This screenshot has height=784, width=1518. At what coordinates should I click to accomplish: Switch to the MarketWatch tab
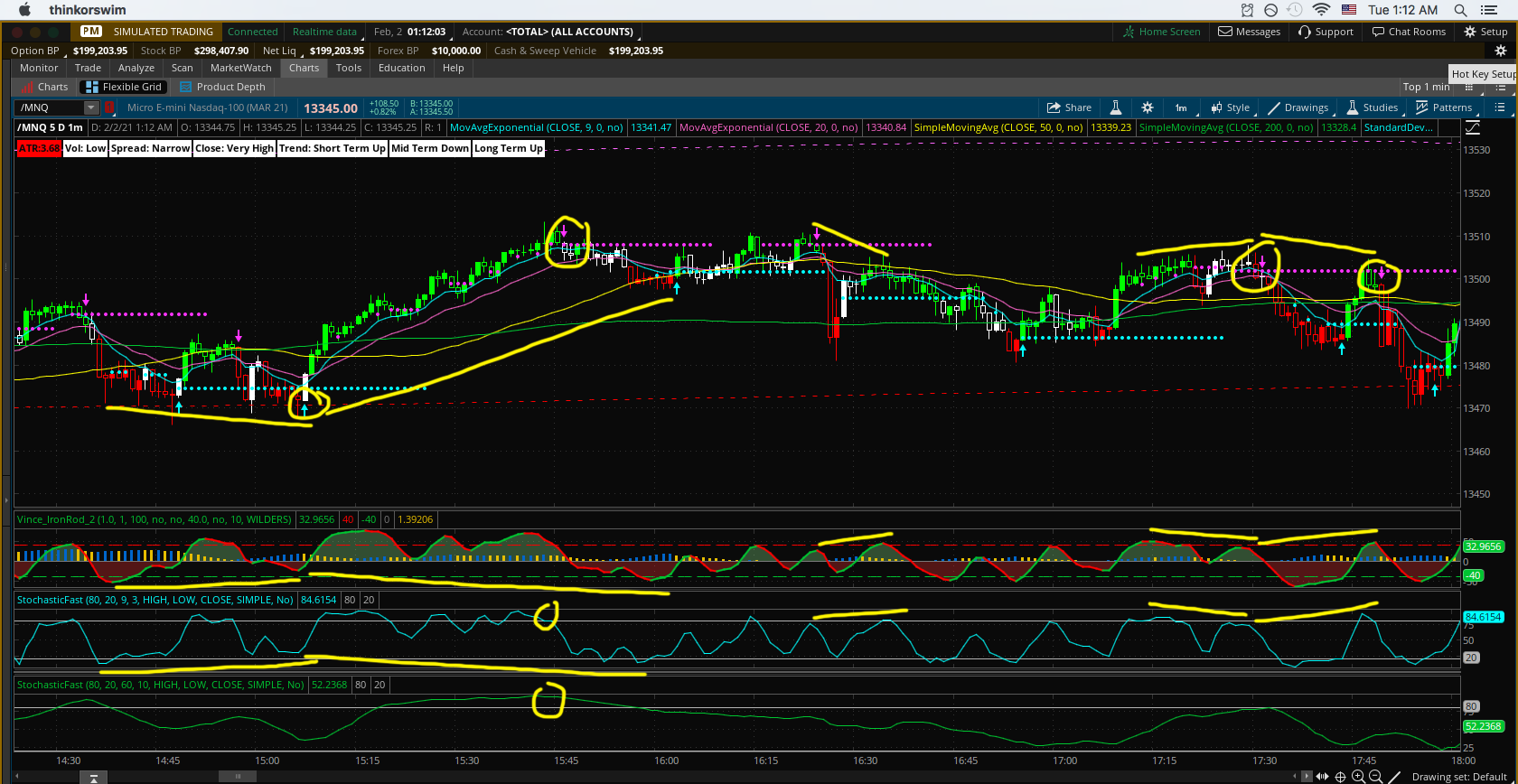[x=240, y=68]
